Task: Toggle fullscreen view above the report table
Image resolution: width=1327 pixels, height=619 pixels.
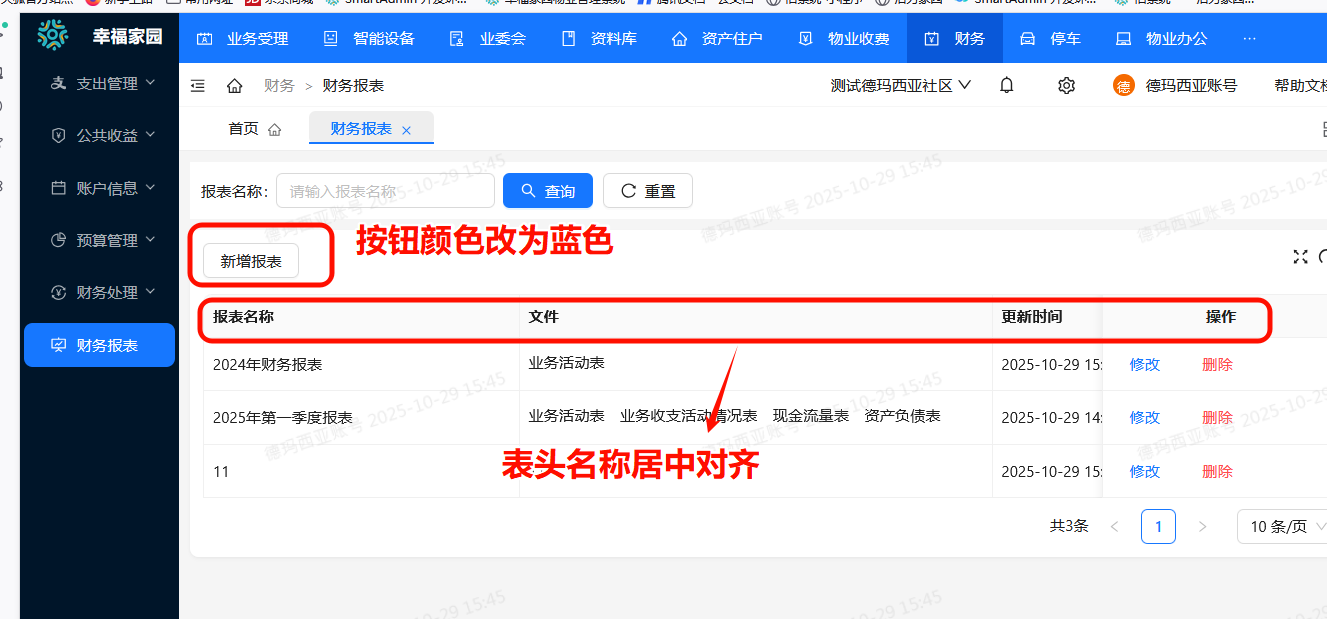Action: (1299, 256)
